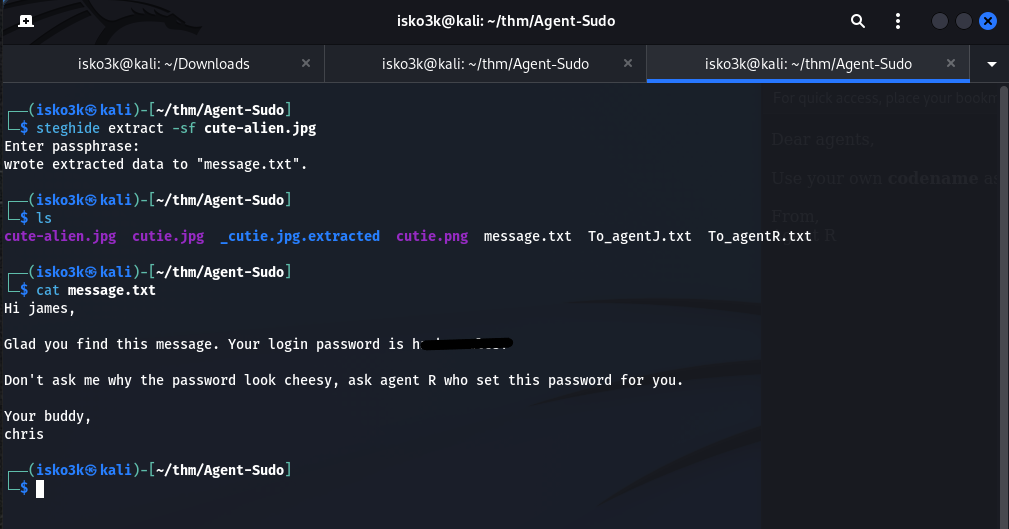Click cute-alien.jpg in the ls output
1009x529 pixels.
60,236
